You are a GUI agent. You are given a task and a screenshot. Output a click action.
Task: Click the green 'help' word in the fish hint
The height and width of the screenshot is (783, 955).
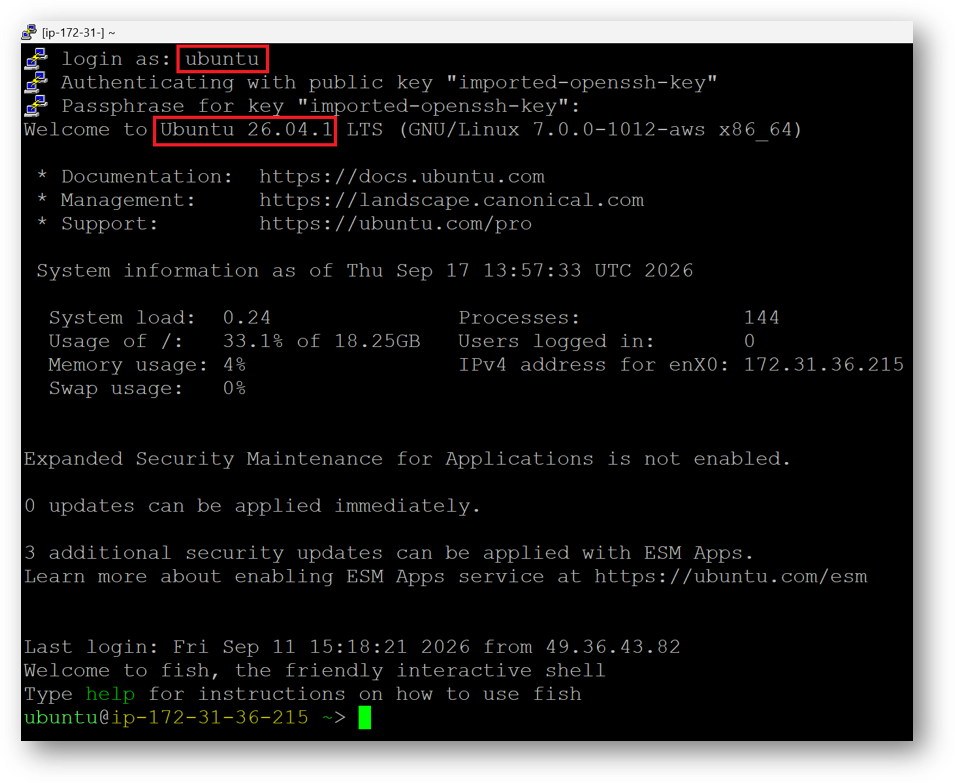(x=110, y=694)
